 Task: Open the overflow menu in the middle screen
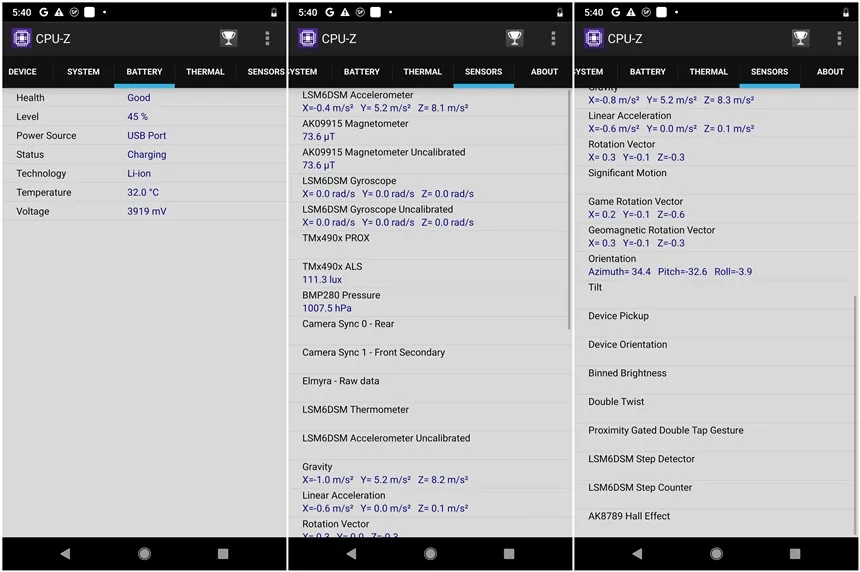pyautogui.click(x=553, y=38)
